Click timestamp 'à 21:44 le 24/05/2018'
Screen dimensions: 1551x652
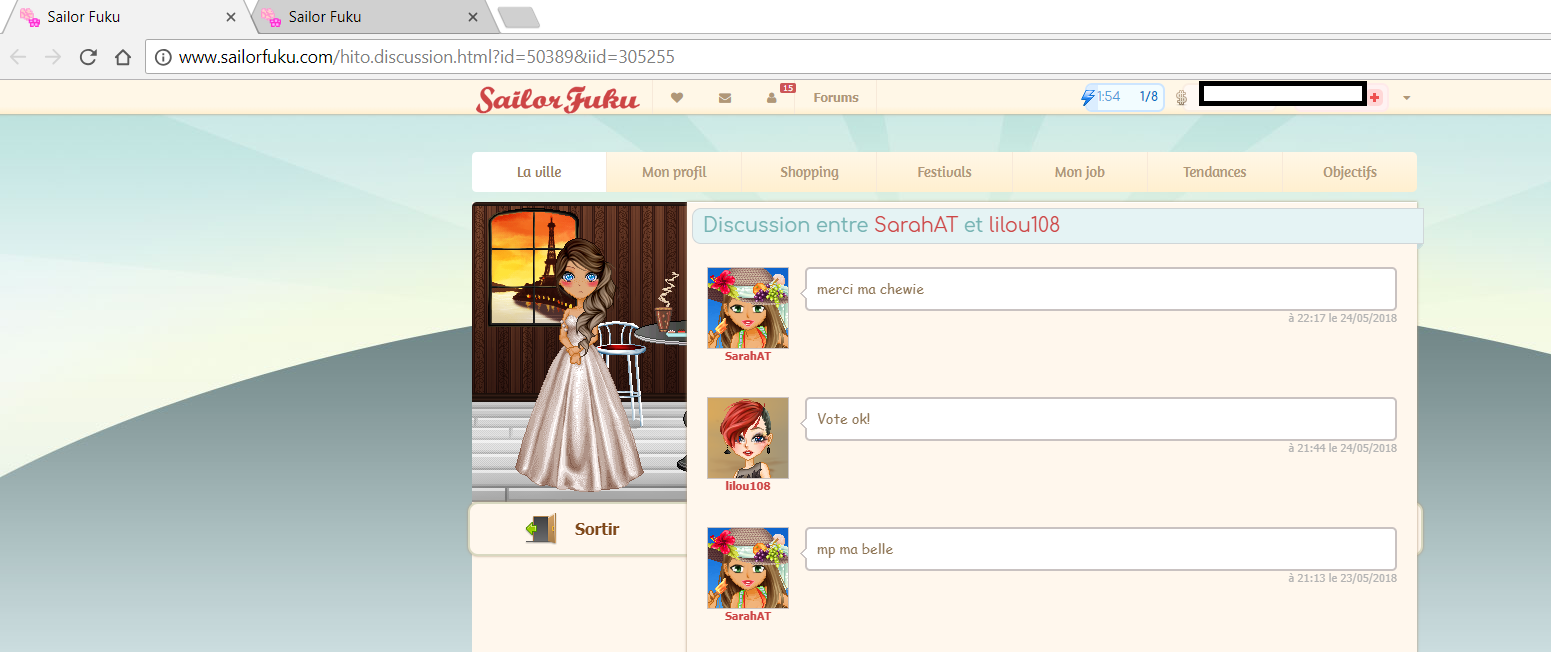coord(1342,448)
